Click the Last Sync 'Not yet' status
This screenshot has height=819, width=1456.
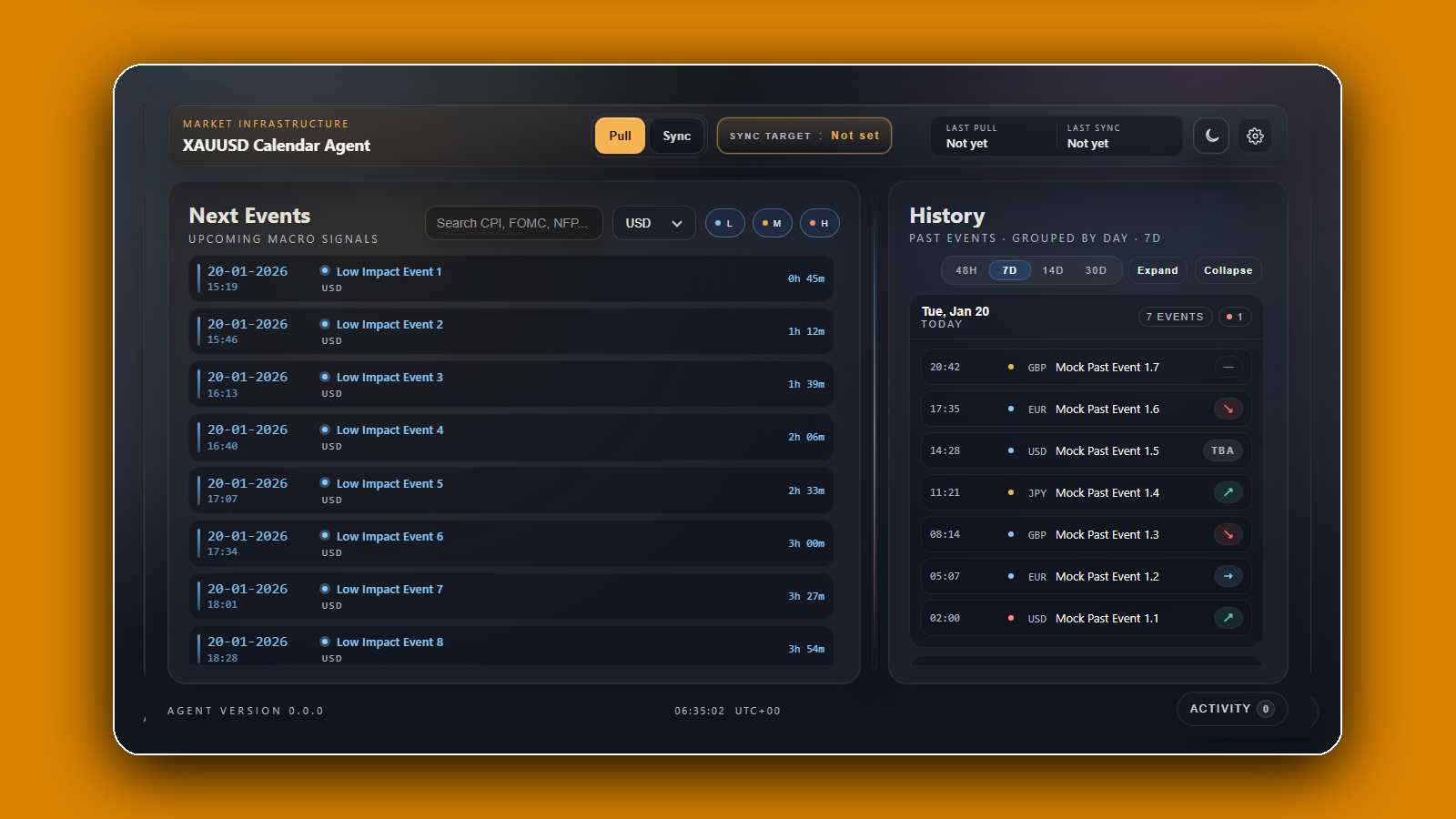coord(1087,144)
